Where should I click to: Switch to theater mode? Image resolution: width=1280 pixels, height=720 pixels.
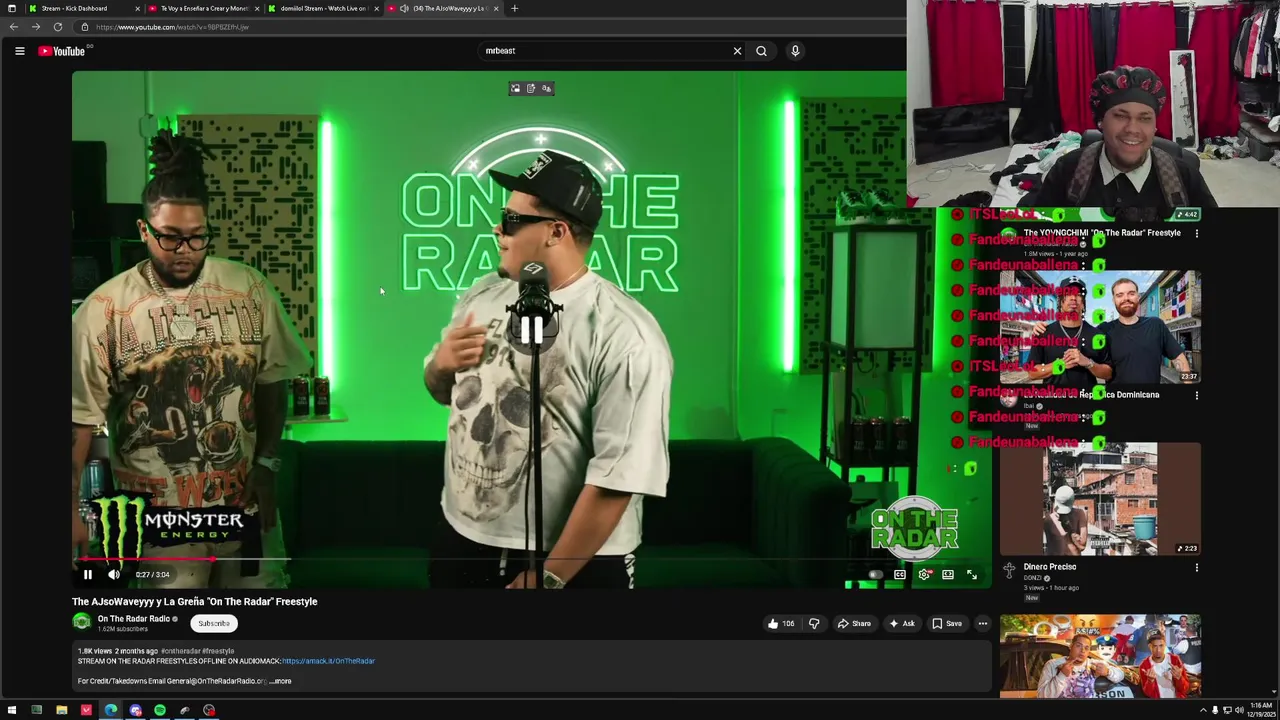pyautogui.click(x=948, y=574)
